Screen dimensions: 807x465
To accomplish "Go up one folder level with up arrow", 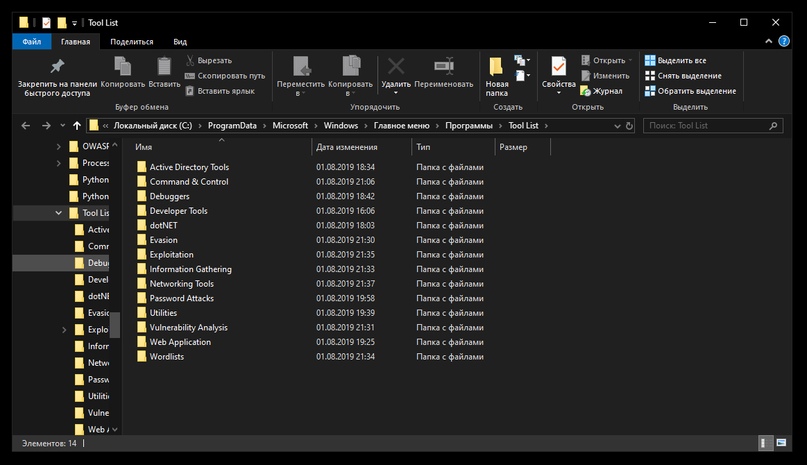I will [77, 126].
